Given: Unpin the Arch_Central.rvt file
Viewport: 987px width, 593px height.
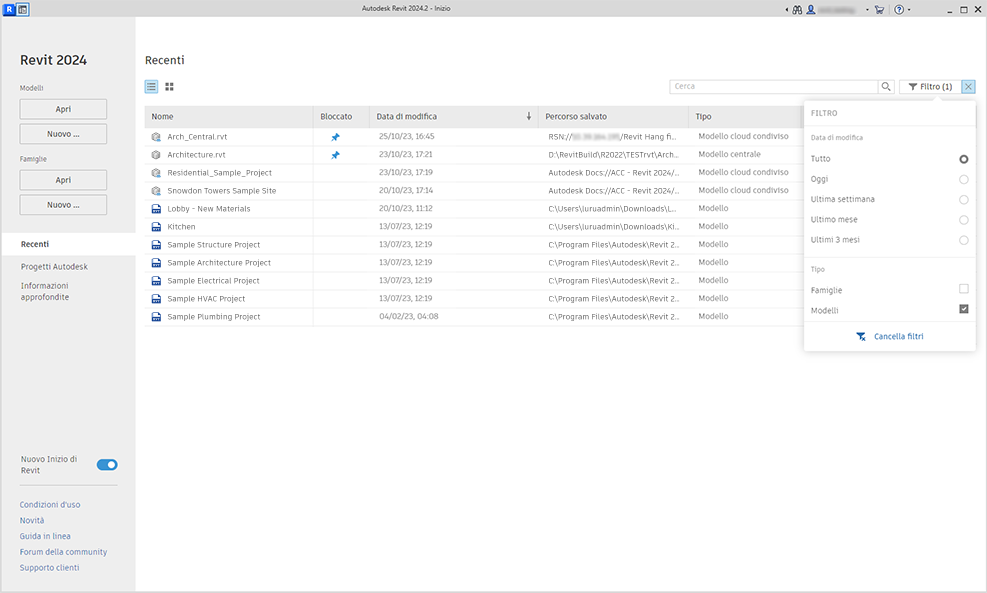Looking at the screenshot, I should coord(336,137).
